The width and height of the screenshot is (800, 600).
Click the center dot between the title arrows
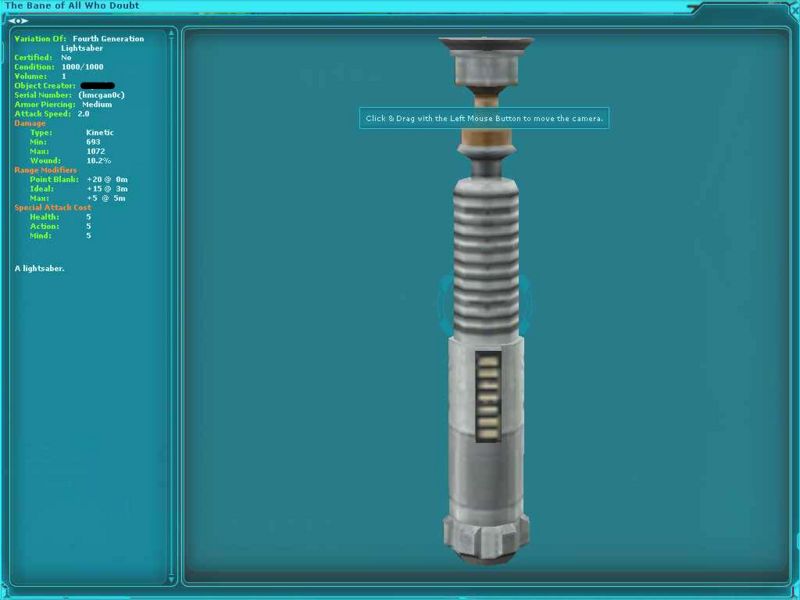coord(19,20)
